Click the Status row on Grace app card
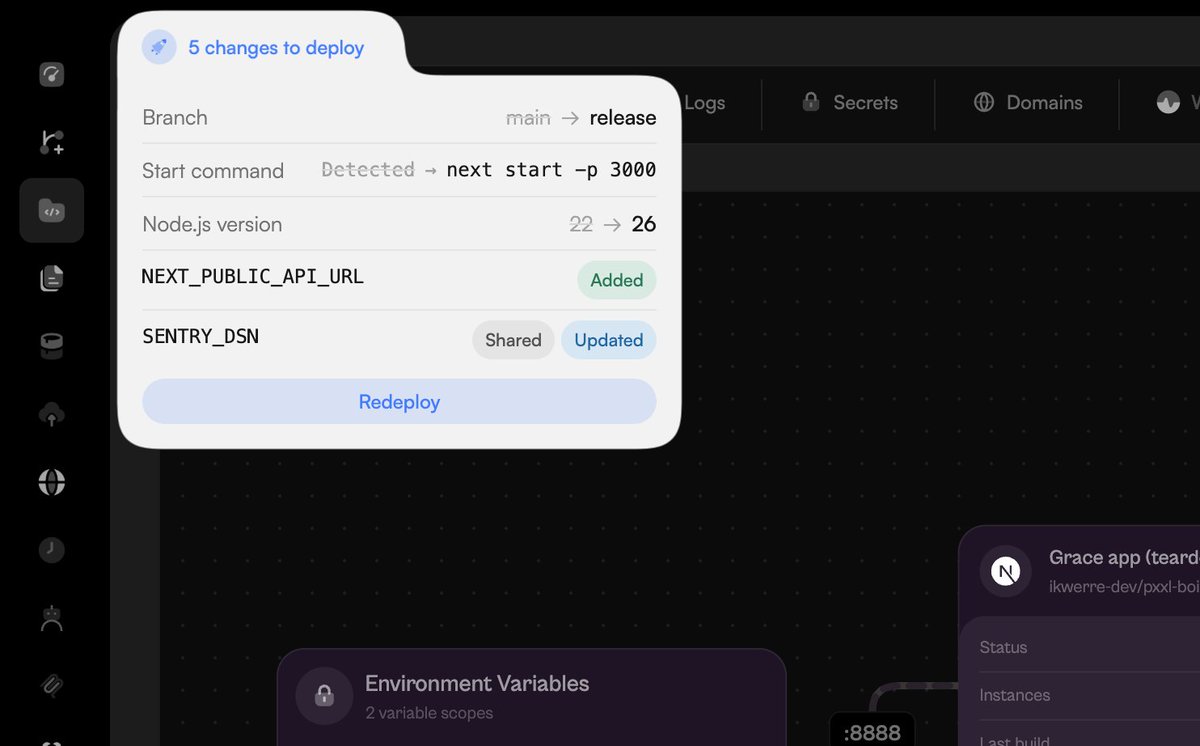Viewport: 1200px width, 746px height. 1090,648
